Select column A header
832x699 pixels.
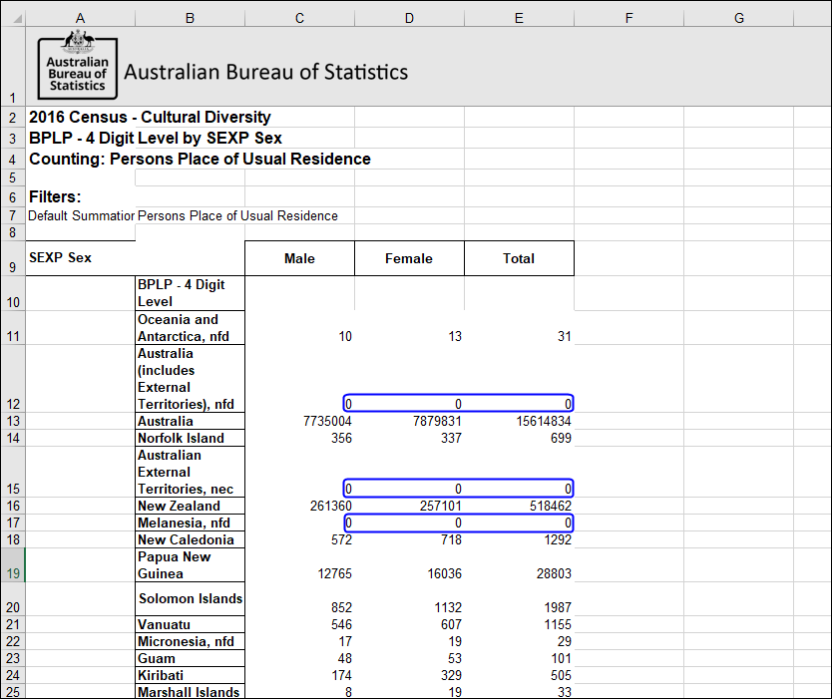tap(80, 17)
